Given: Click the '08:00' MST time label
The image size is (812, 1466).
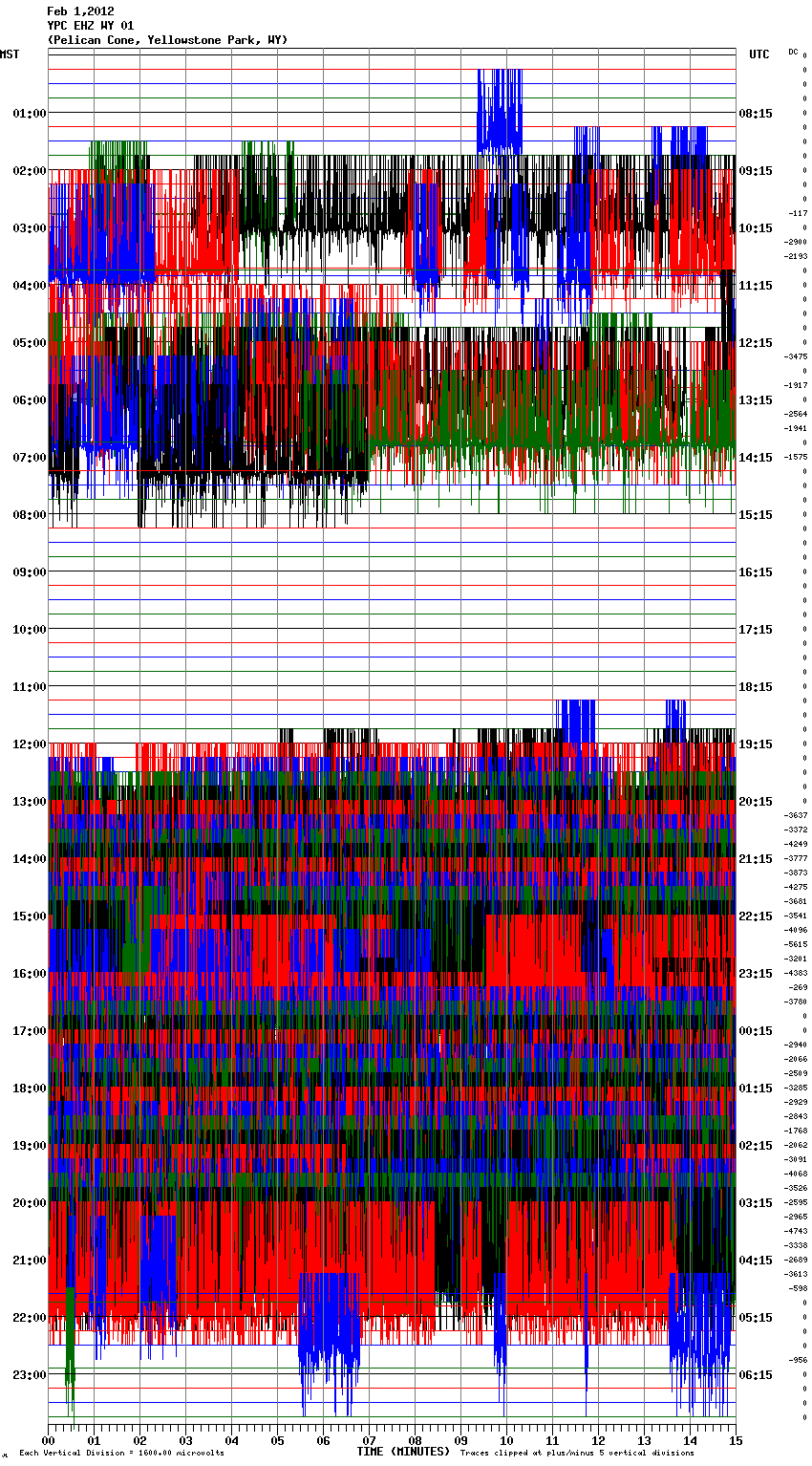Looking at the screenshot, I should pyautogui.click(x=30, y=514).
